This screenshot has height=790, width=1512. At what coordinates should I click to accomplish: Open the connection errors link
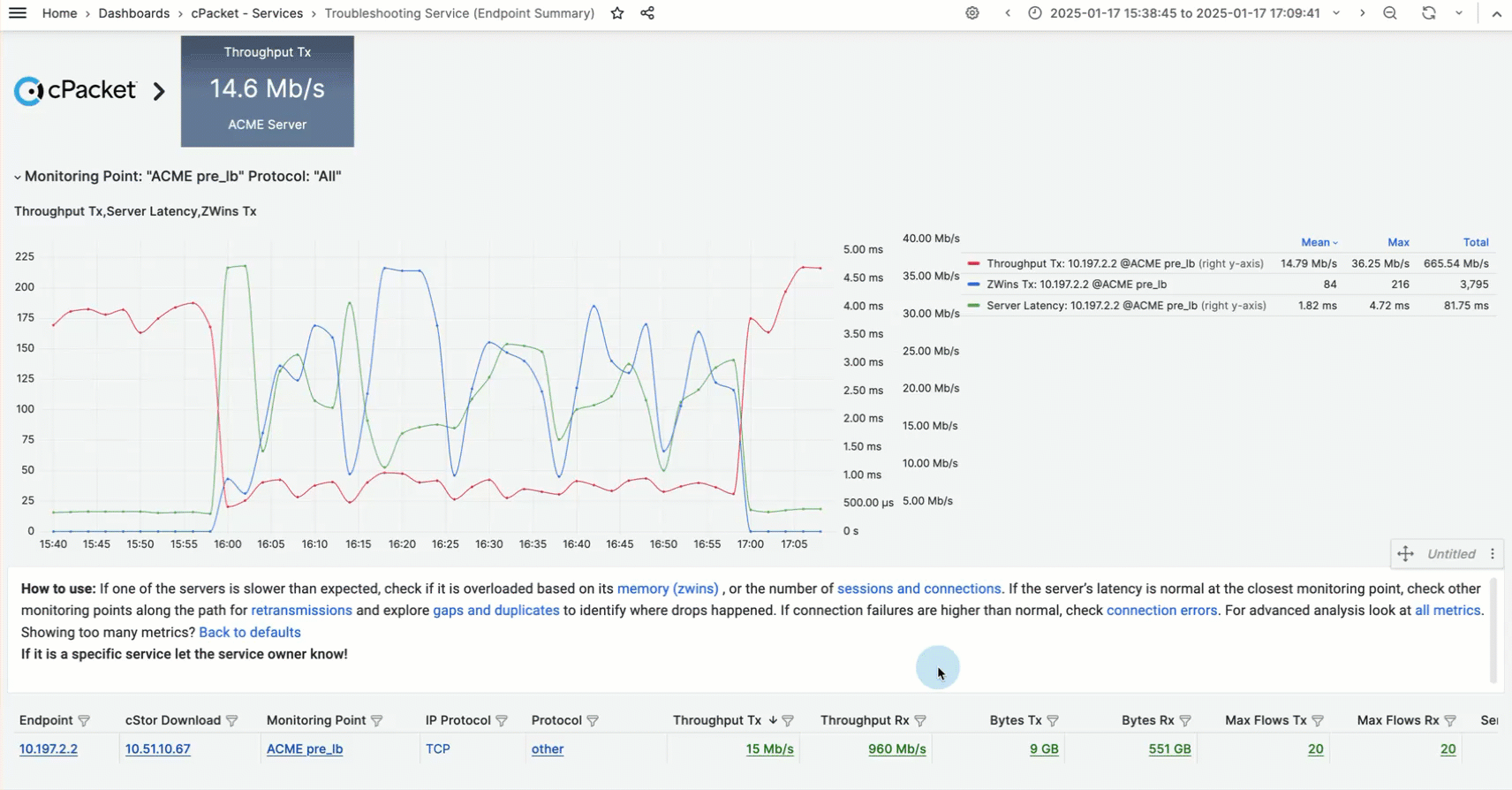(x=1161, y=611)
